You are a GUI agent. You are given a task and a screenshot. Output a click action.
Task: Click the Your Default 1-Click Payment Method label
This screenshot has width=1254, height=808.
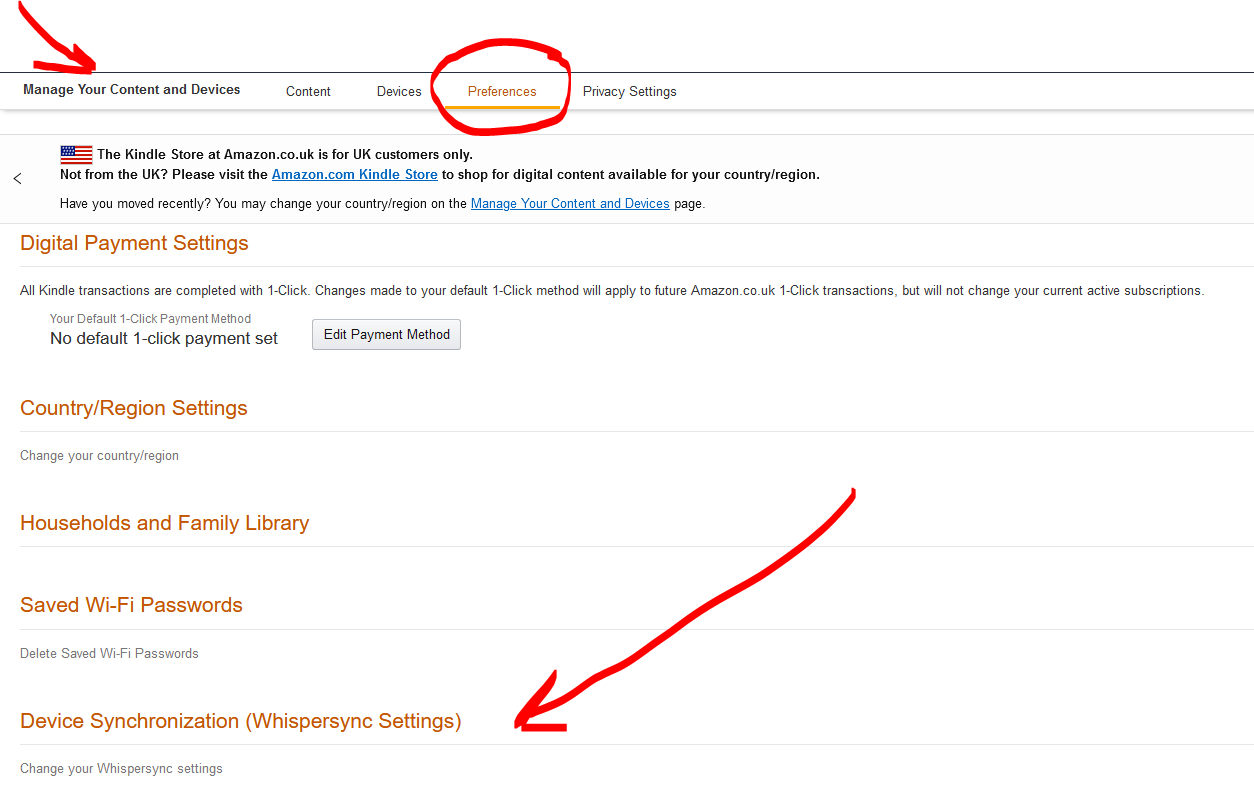(150, 319)
